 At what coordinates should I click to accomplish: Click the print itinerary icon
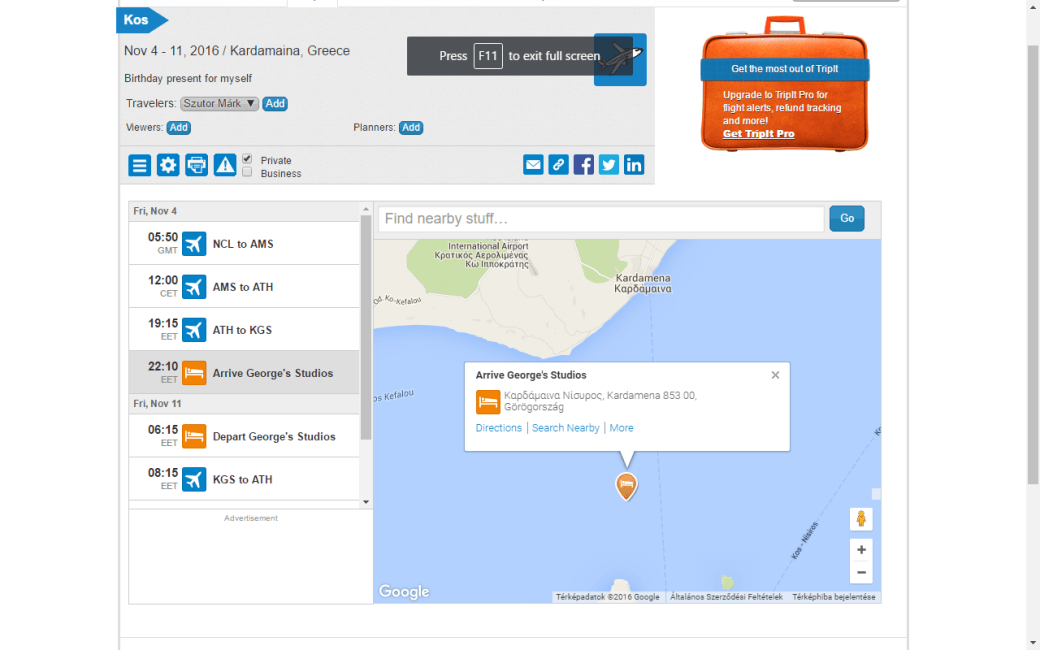[x=197, y=165]
